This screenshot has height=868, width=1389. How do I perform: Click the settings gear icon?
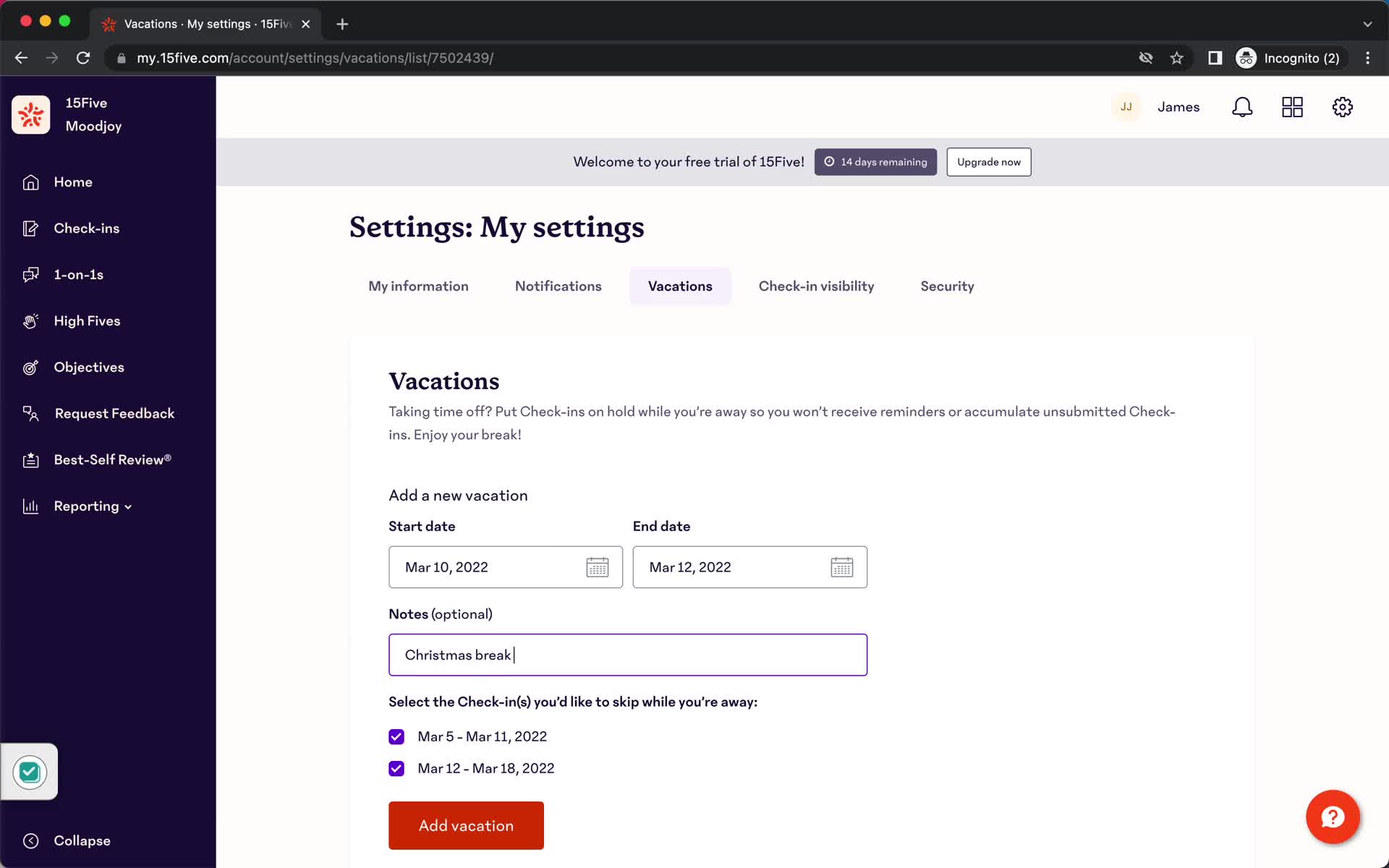[x=1343, y=107]
